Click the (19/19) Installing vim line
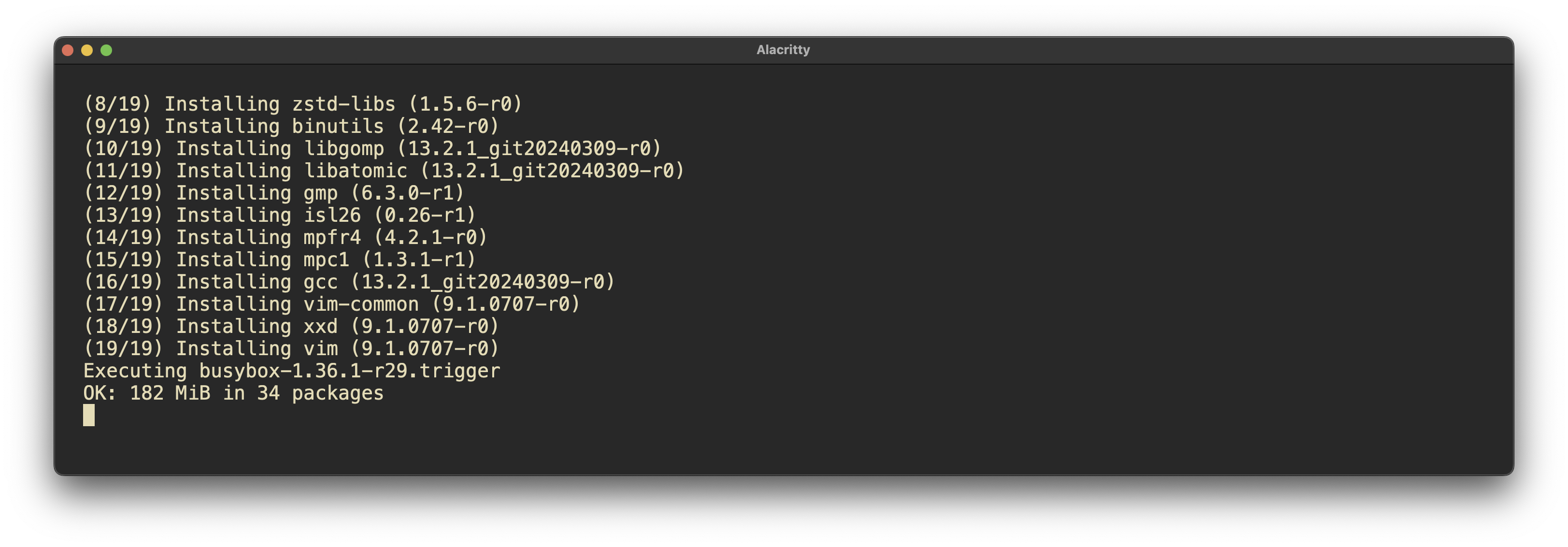This screenshot has height=547, width=1568. [291, 349]
